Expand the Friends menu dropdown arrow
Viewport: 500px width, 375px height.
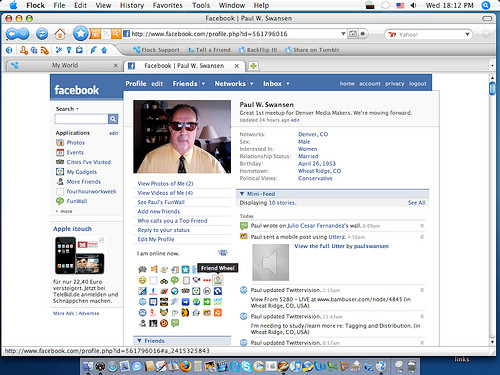tap(203, 84)
